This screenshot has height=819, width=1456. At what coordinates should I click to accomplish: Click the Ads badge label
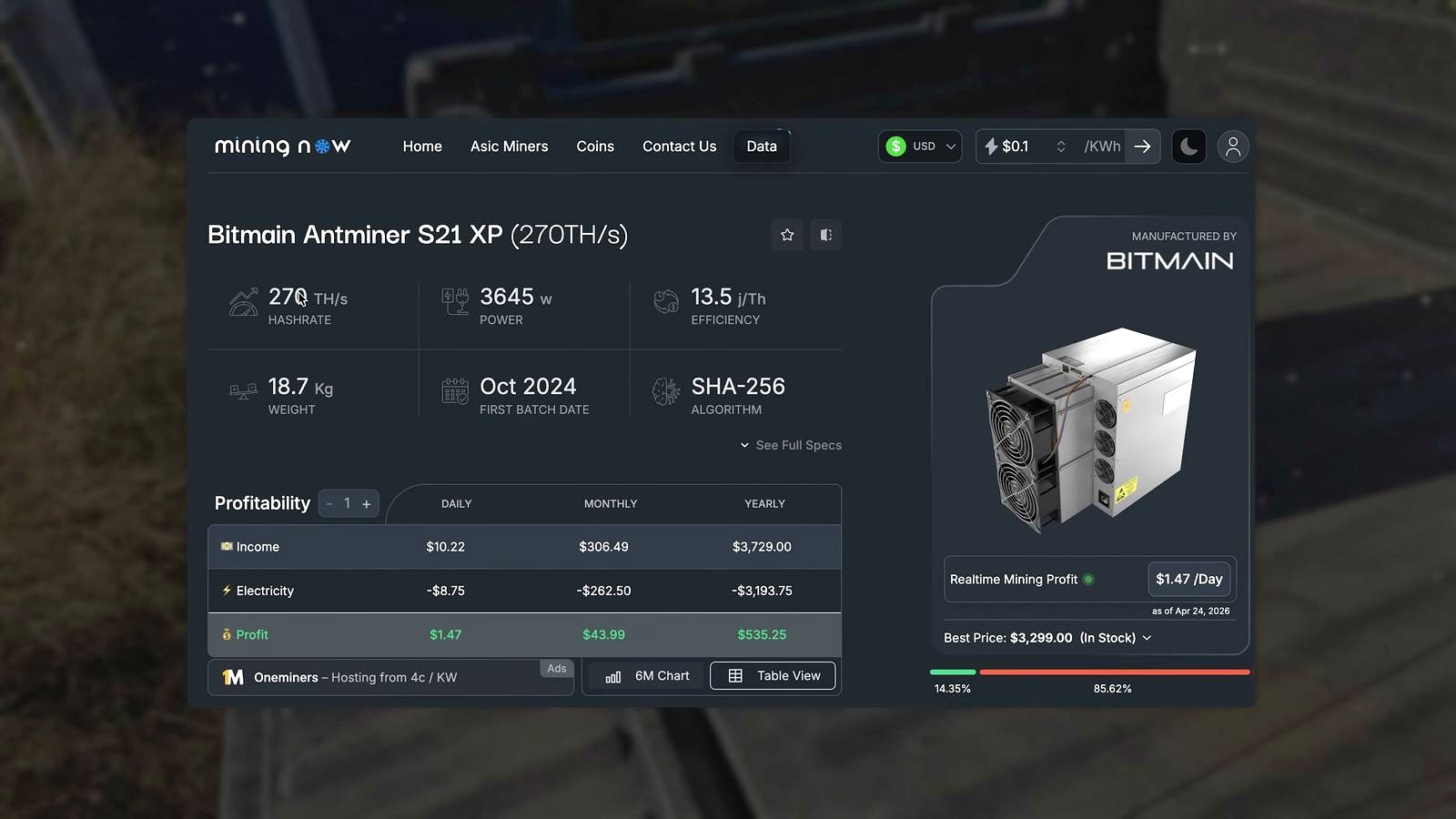(557, 668)
